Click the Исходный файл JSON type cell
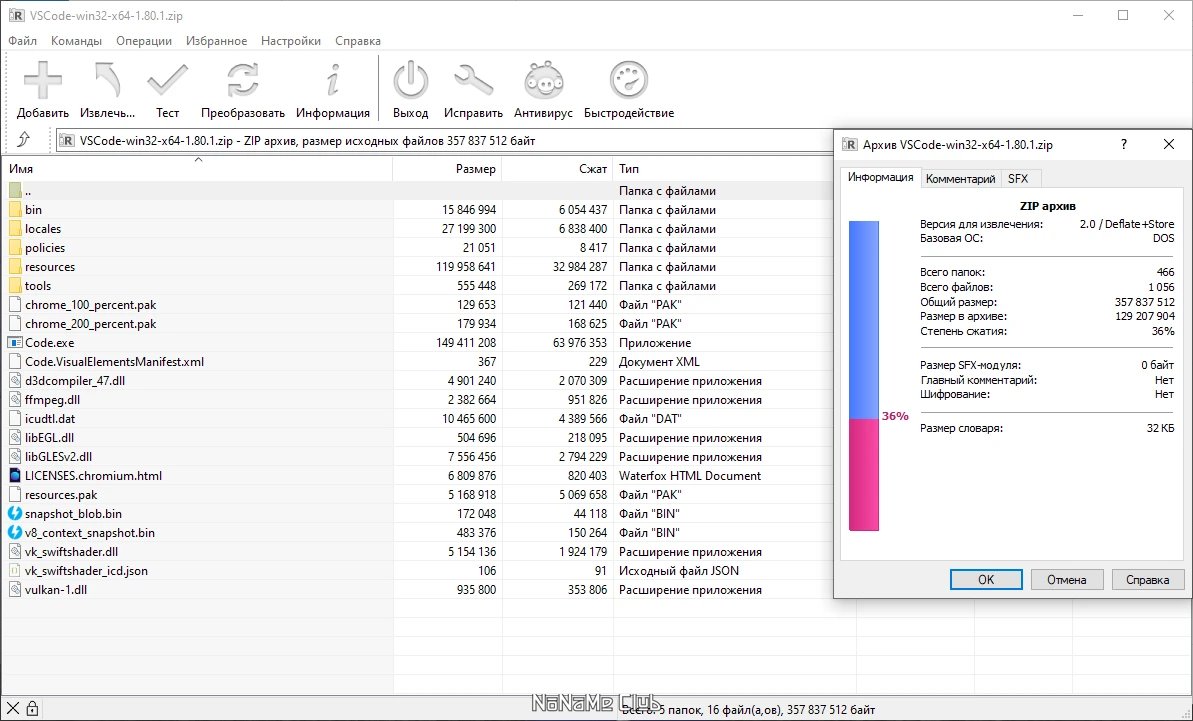The image size is (1193, 721). 679,570
